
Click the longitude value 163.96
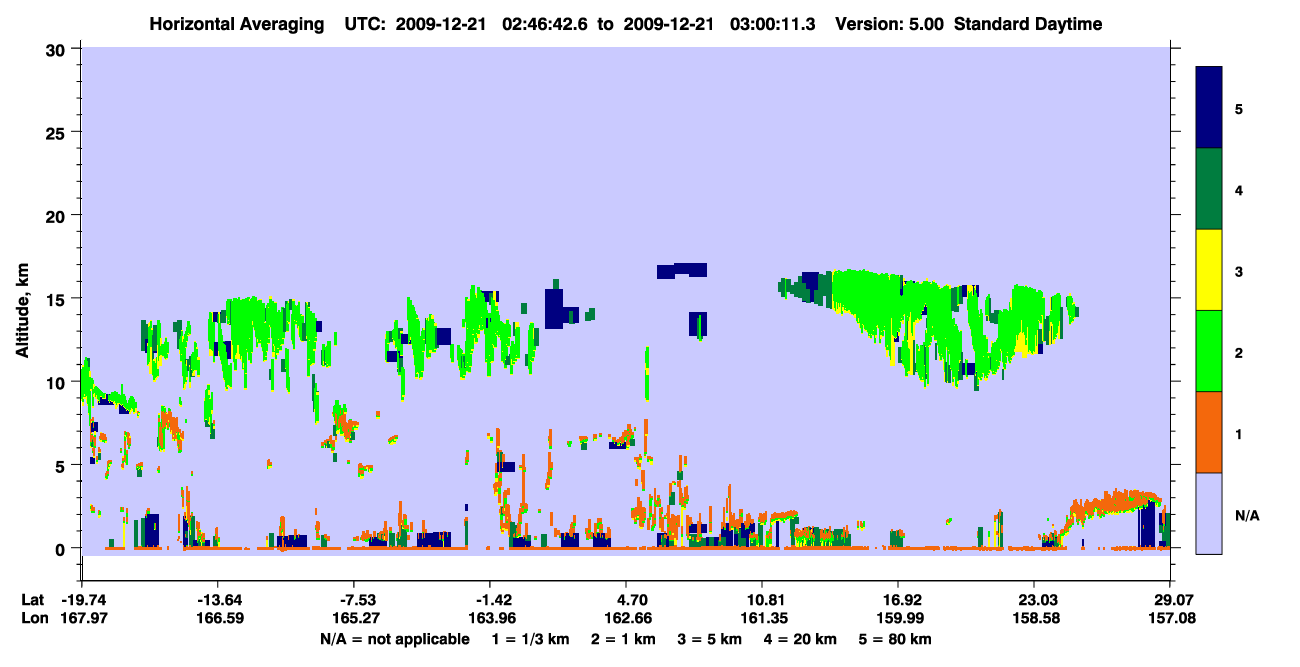click(494, 618)
